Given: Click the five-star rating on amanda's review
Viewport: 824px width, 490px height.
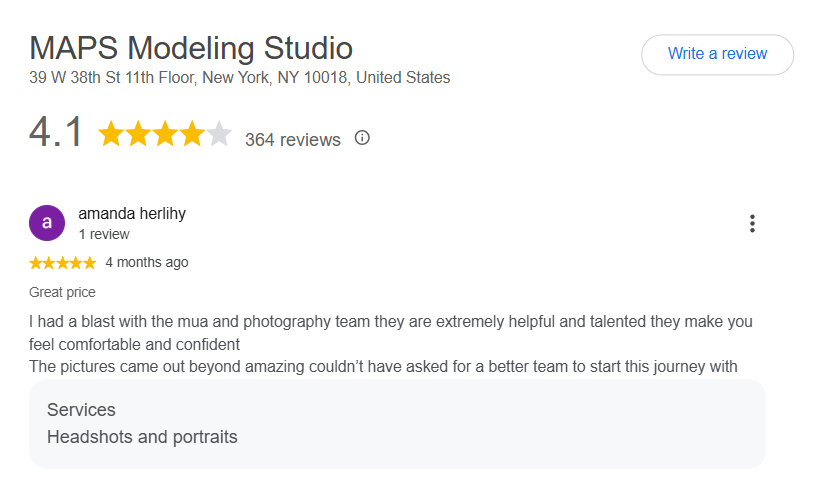Looking at the screenshot, I should click(x=63, y=262).
